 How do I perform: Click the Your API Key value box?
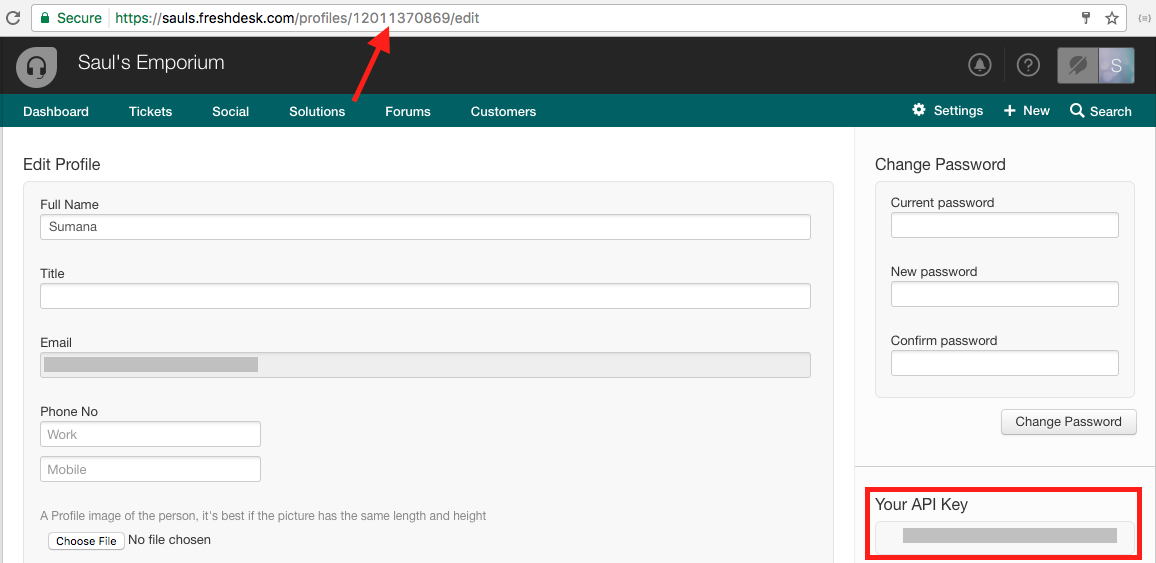[x=1005, y=538]
